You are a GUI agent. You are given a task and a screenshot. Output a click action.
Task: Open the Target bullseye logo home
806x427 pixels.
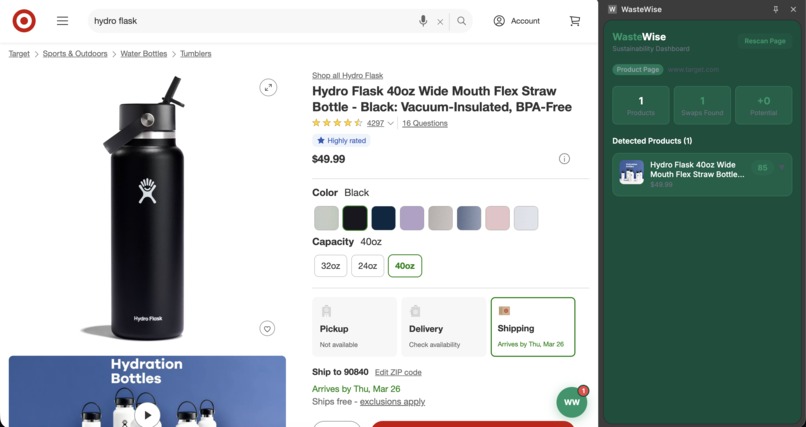[24, 21]
